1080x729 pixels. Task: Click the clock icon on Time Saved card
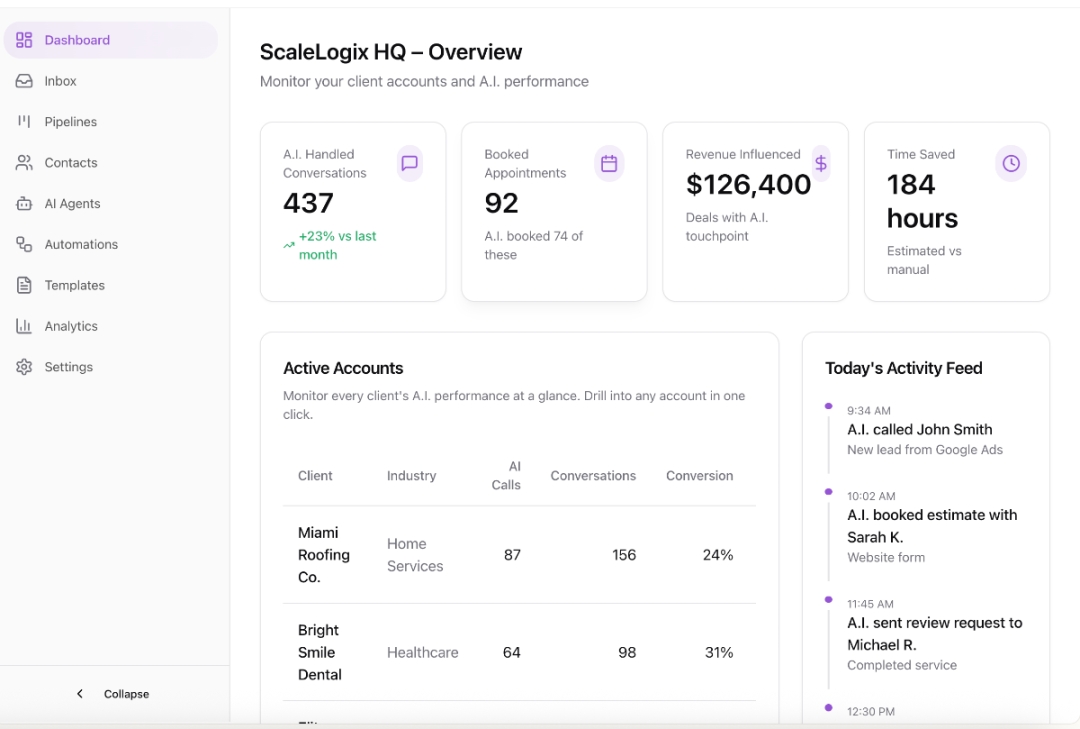1011,162
